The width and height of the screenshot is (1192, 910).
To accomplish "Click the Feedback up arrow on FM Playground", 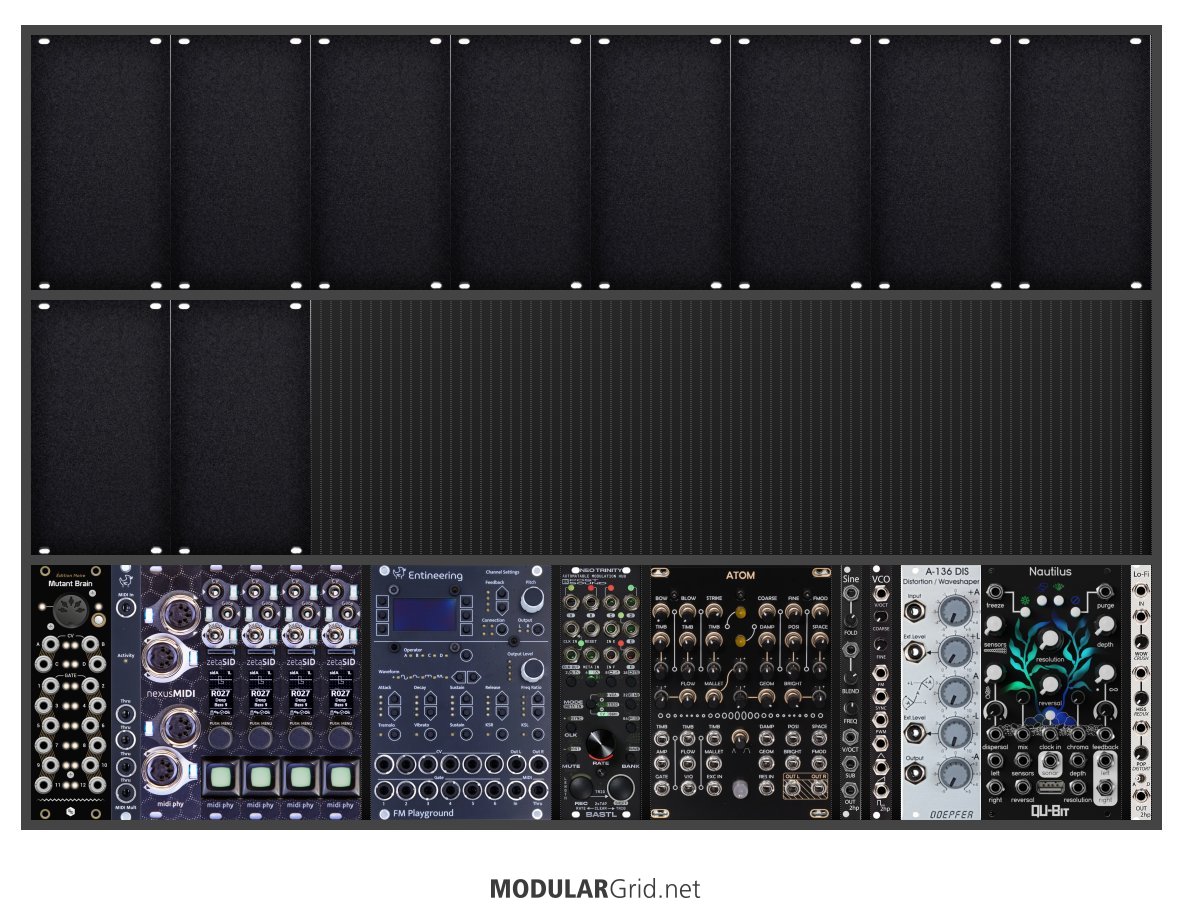I will (x=502, y=594).
